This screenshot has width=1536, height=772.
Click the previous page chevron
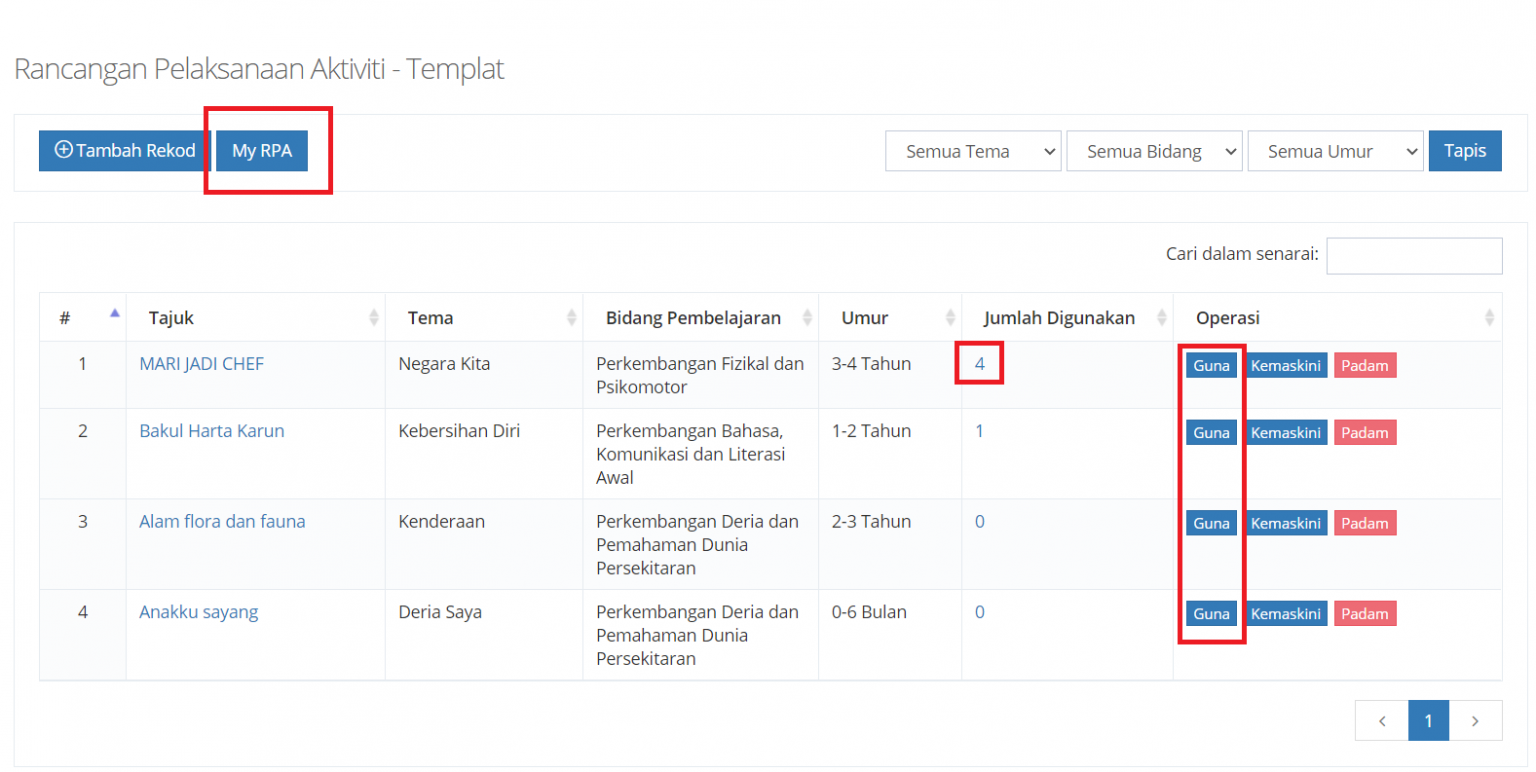point(1382,720)
